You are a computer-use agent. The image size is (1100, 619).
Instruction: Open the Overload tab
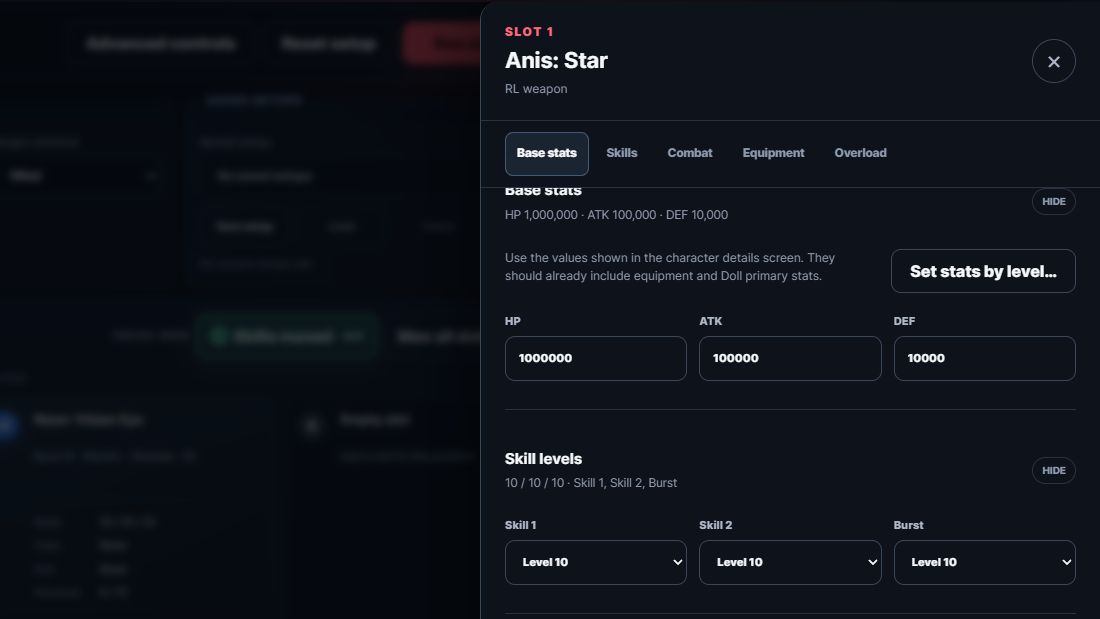coord(860,153)
